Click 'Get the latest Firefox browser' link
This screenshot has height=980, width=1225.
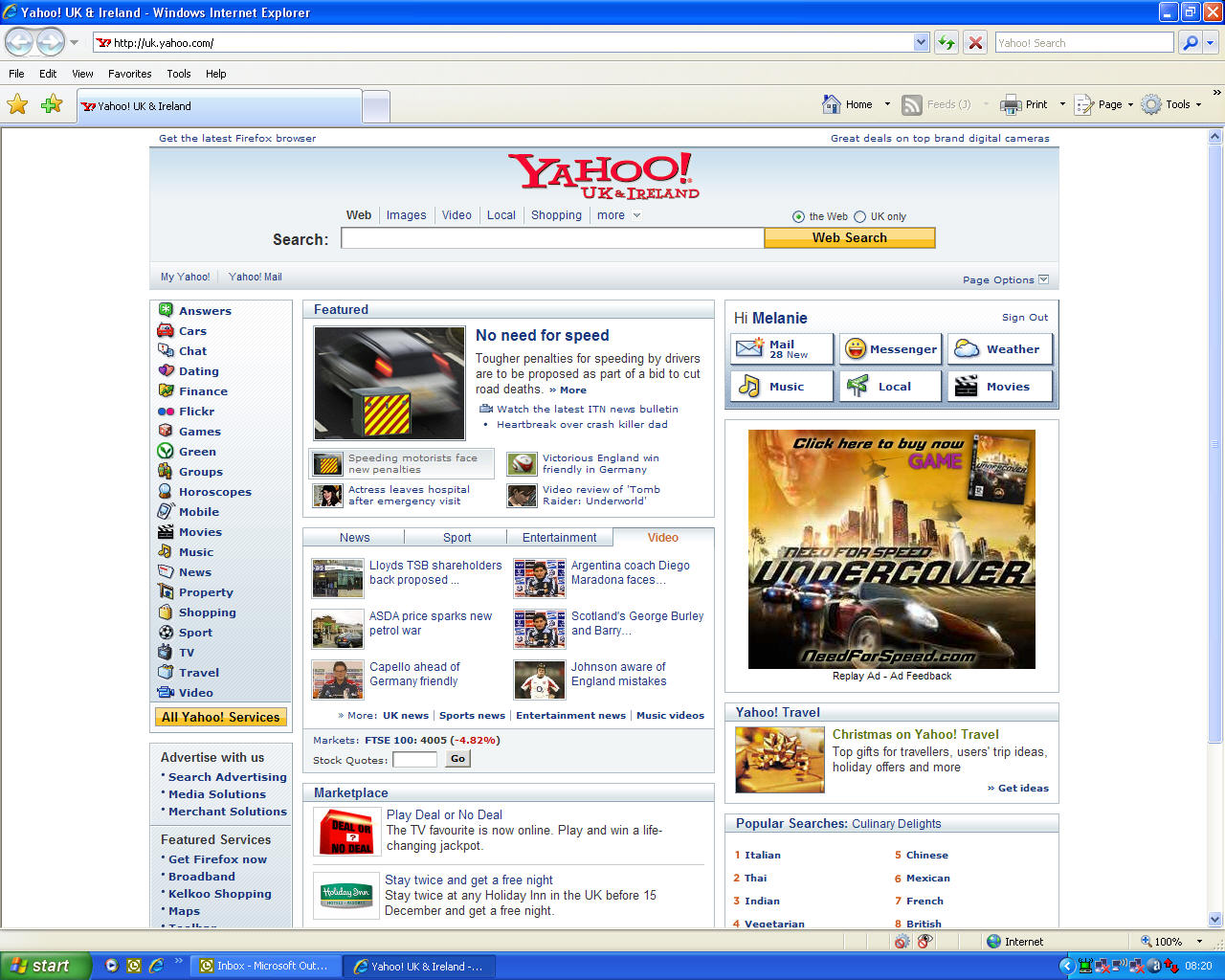[237, 138]
